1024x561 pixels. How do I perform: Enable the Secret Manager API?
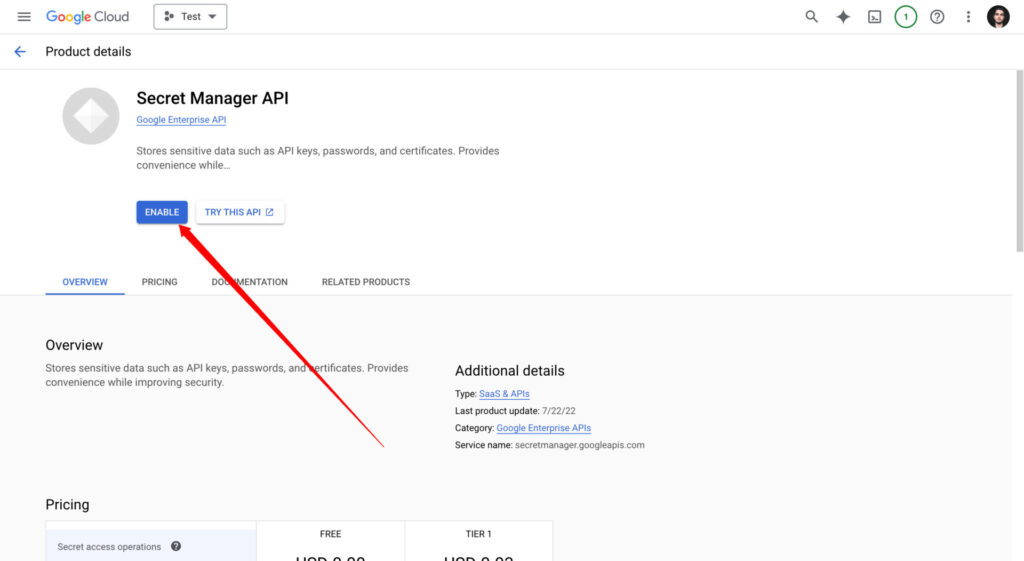[162, 212]
